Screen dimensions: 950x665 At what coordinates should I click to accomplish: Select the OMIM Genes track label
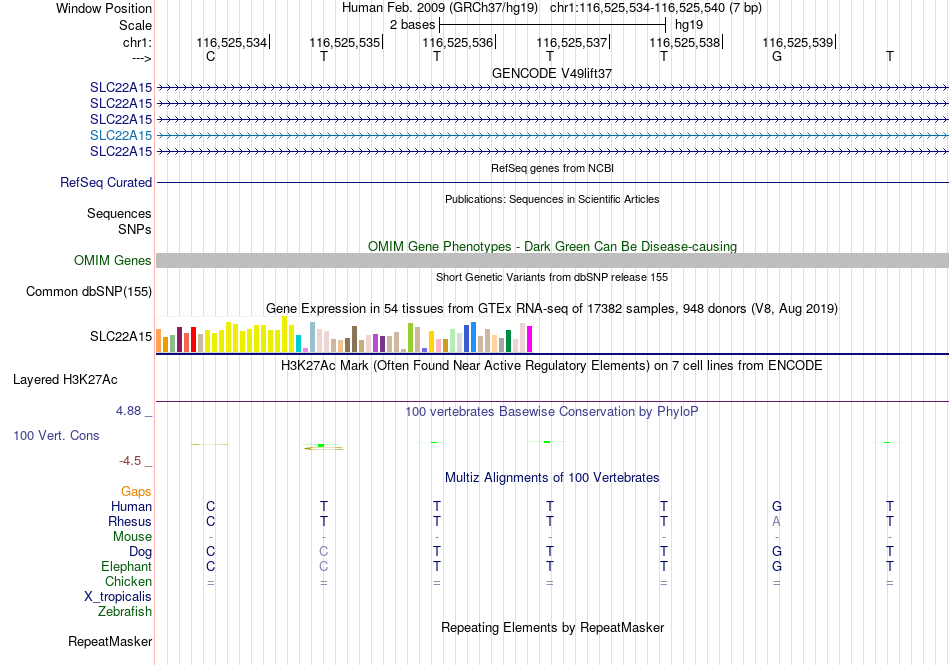point(112,260)
